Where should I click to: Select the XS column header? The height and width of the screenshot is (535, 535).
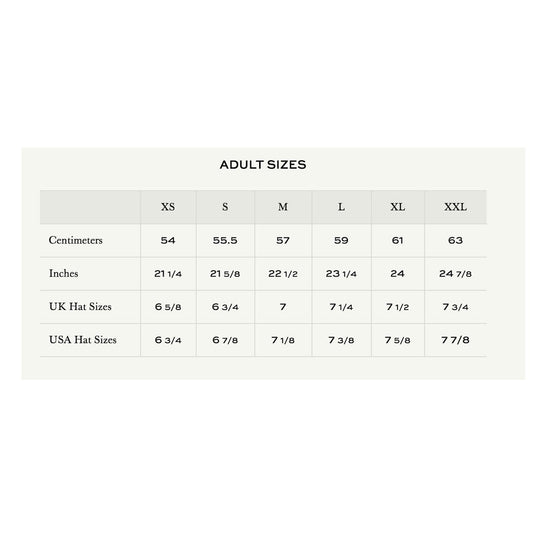(168, 207)
